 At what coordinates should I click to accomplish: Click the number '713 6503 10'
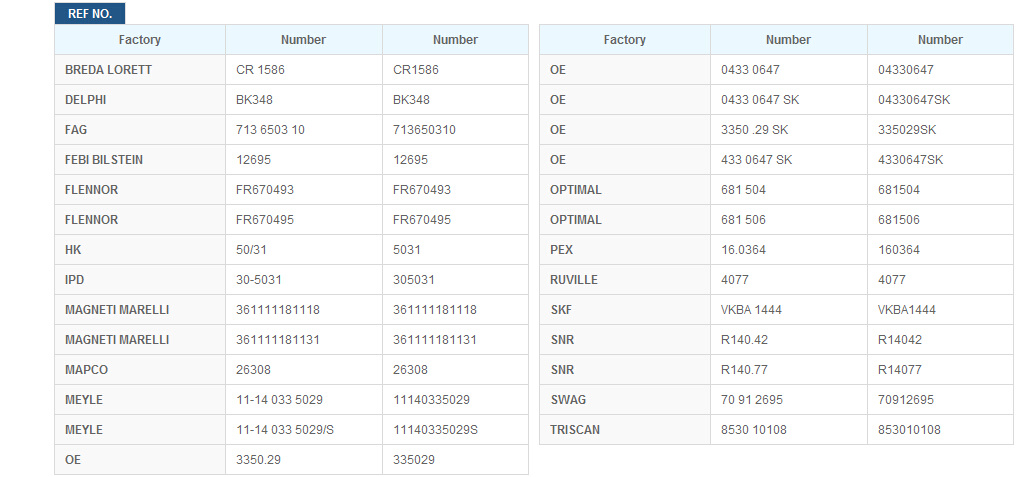[x=270, y=130]
